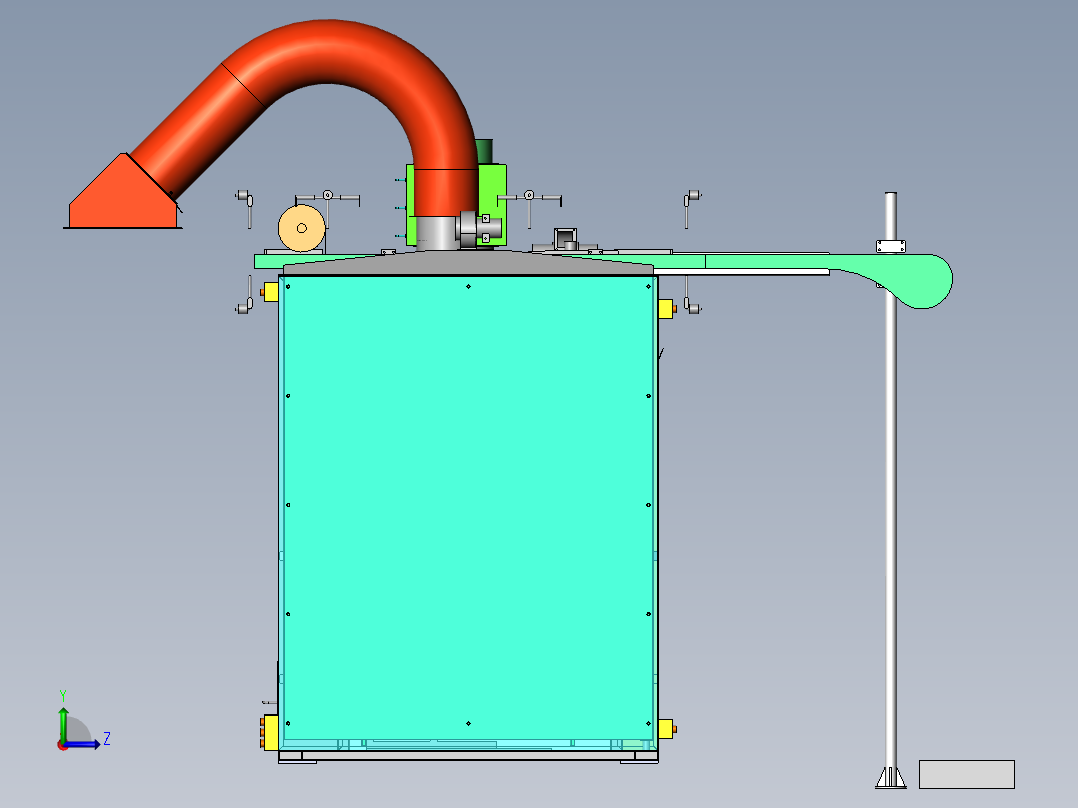1078x808 pixels.
Task: Select the tall silver support pole
Action: pos(892,500)
